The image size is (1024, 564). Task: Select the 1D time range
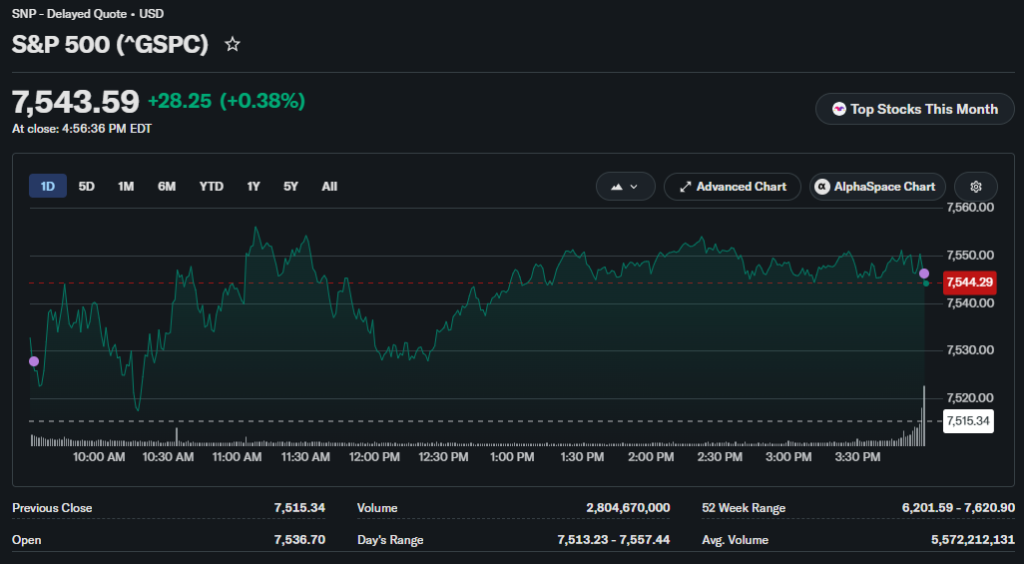(48, 186)
